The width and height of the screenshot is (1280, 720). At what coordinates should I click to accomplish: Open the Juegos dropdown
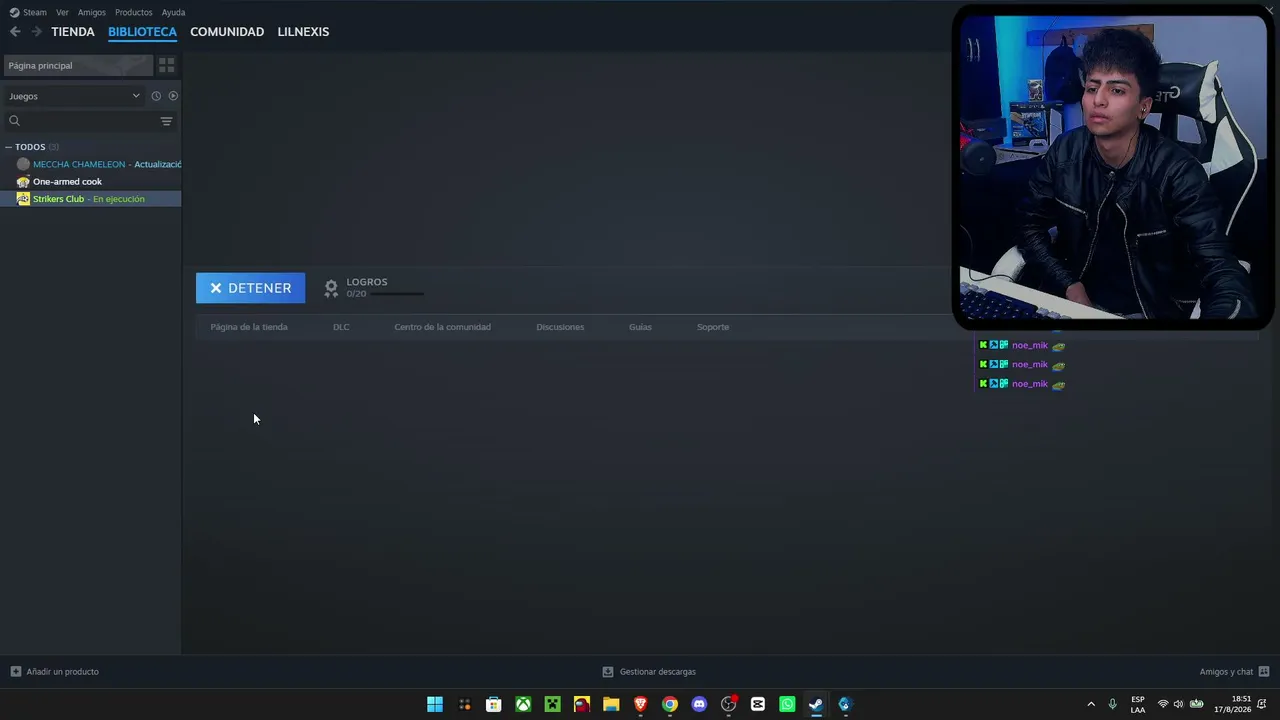pos(75,96)
